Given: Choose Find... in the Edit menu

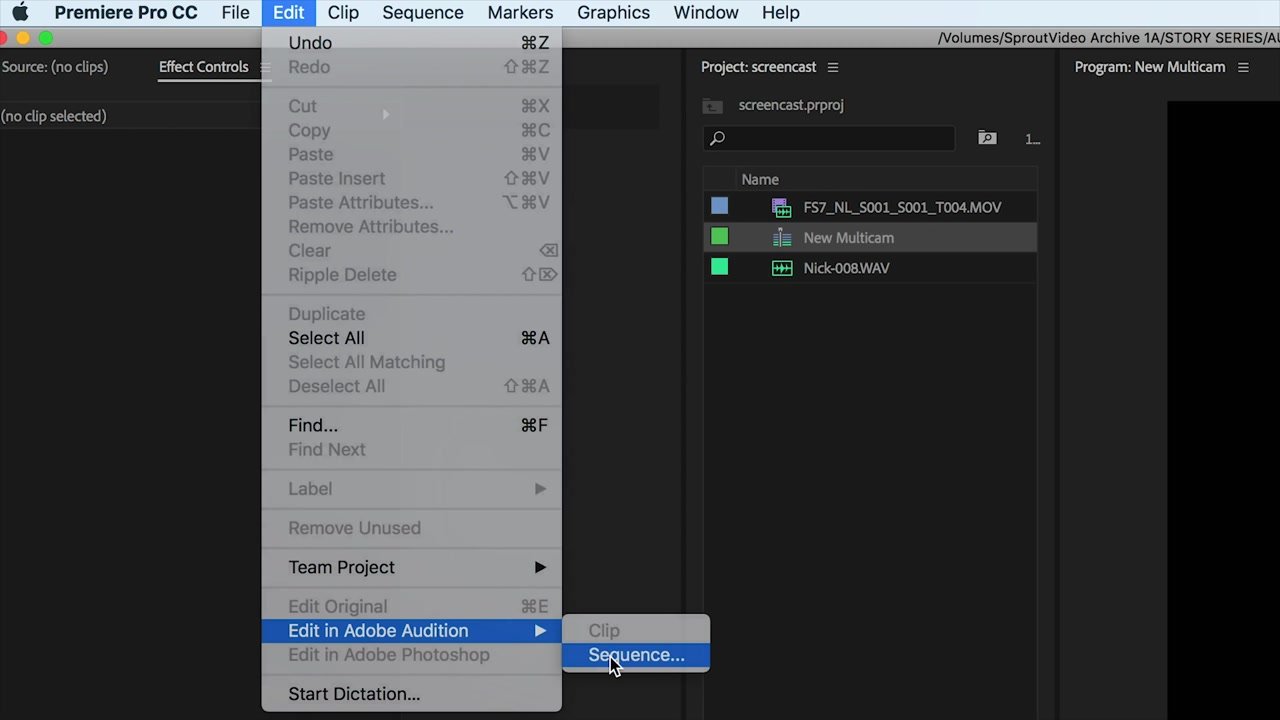Looking at the screenshot, I should click(x=411, y=425).
